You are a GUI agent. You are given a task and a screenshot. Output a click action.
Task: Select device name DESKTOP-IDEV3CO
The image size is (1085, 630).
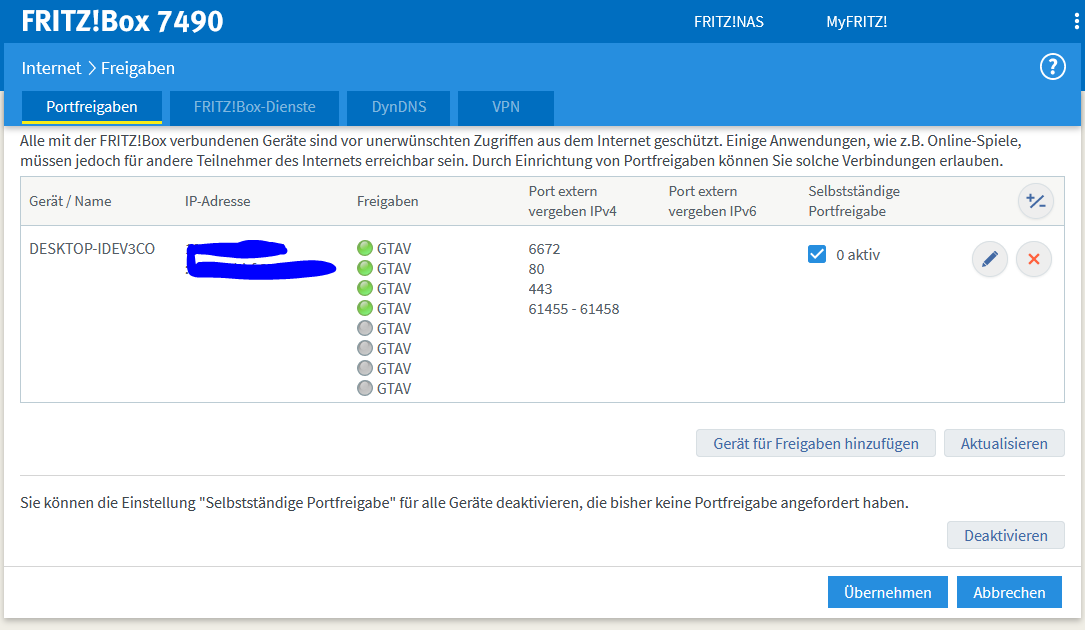[x=92, y=249]
